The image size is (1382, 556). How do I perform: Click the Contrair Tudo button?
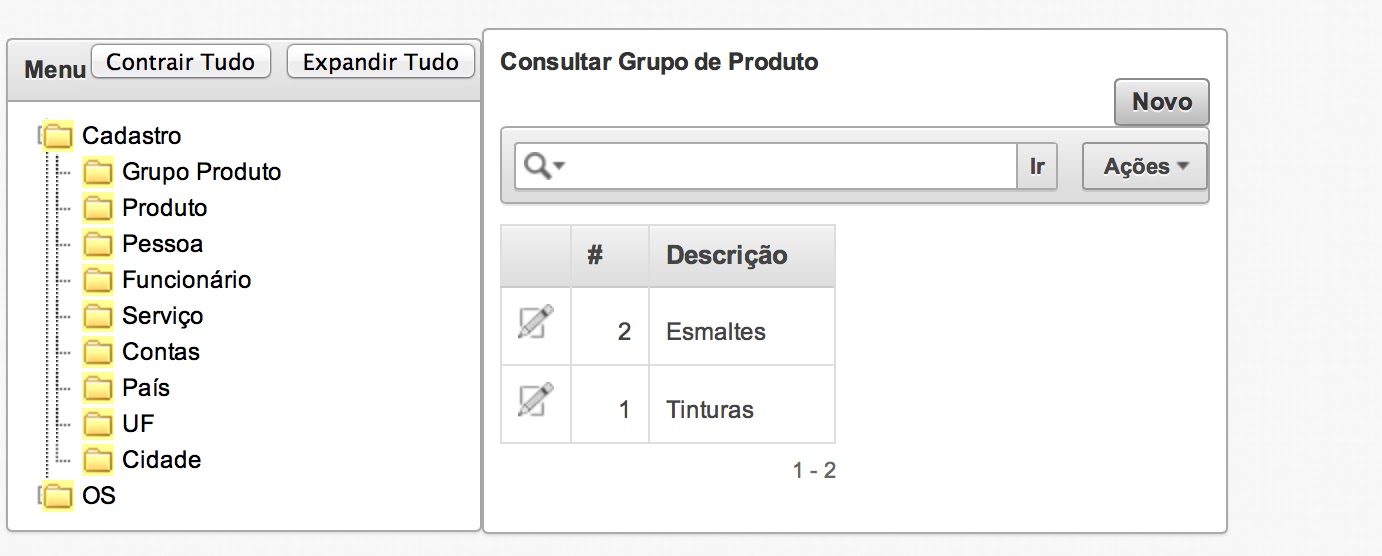coord(181,62)
